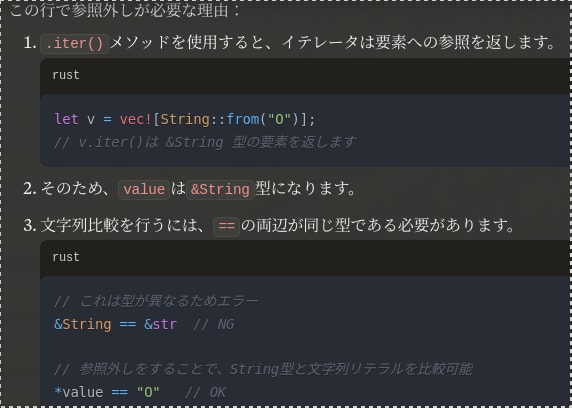Click list item 2 text そのため
The image size is (572, 408).
point(189,189)
